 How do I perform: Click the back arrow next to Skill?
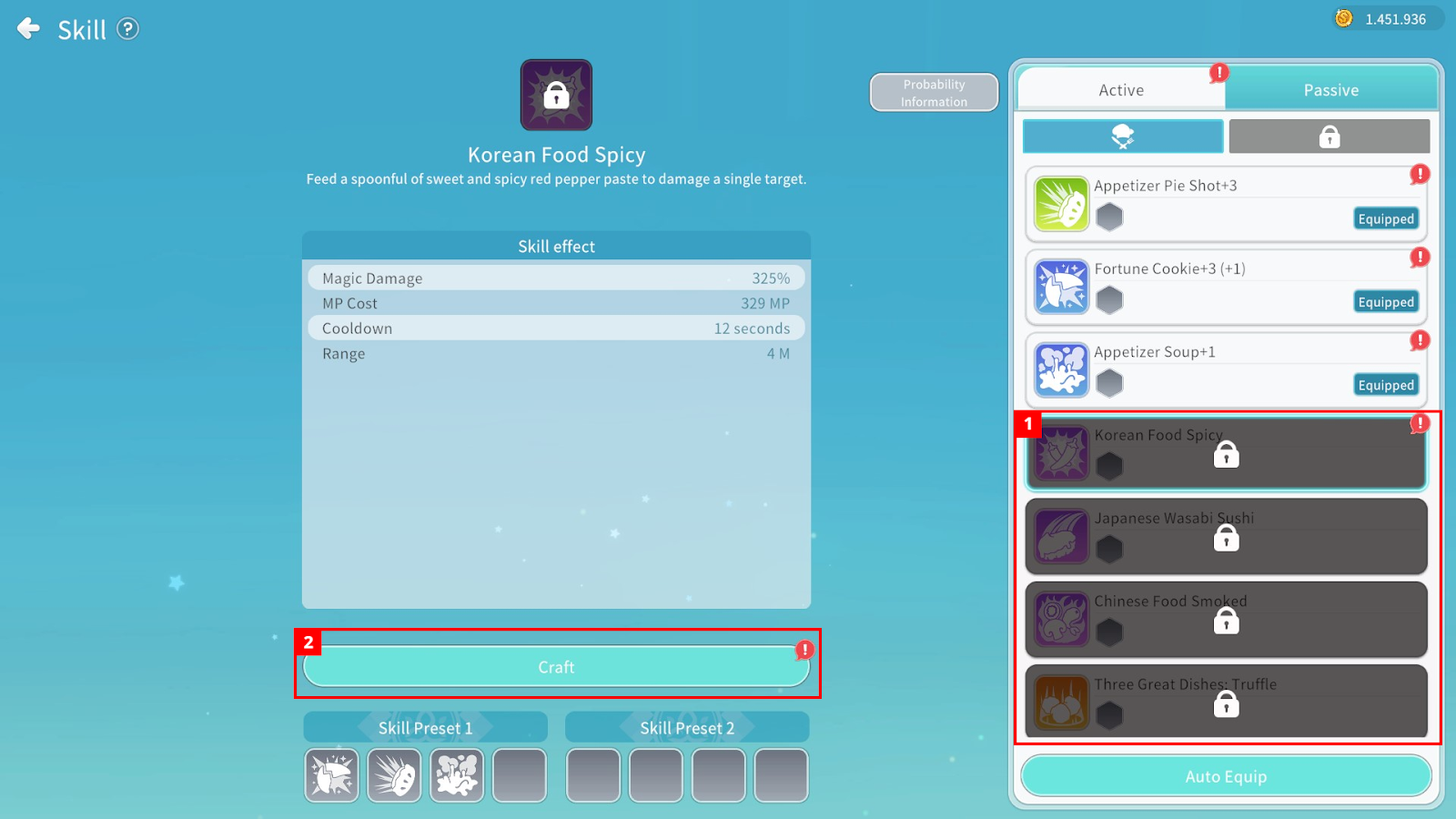tap(29, 29)
